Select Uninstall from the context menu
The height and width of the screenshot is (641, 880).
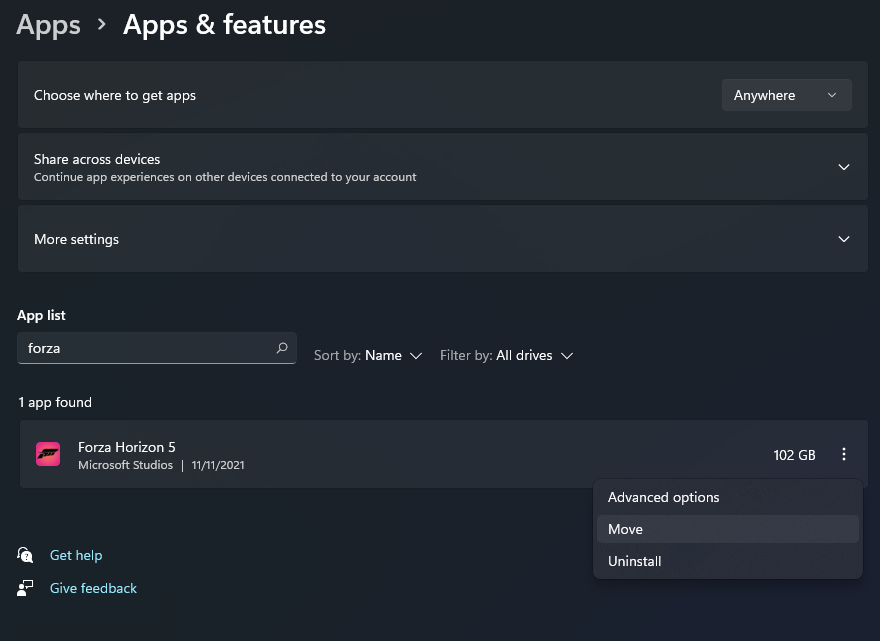635,561
